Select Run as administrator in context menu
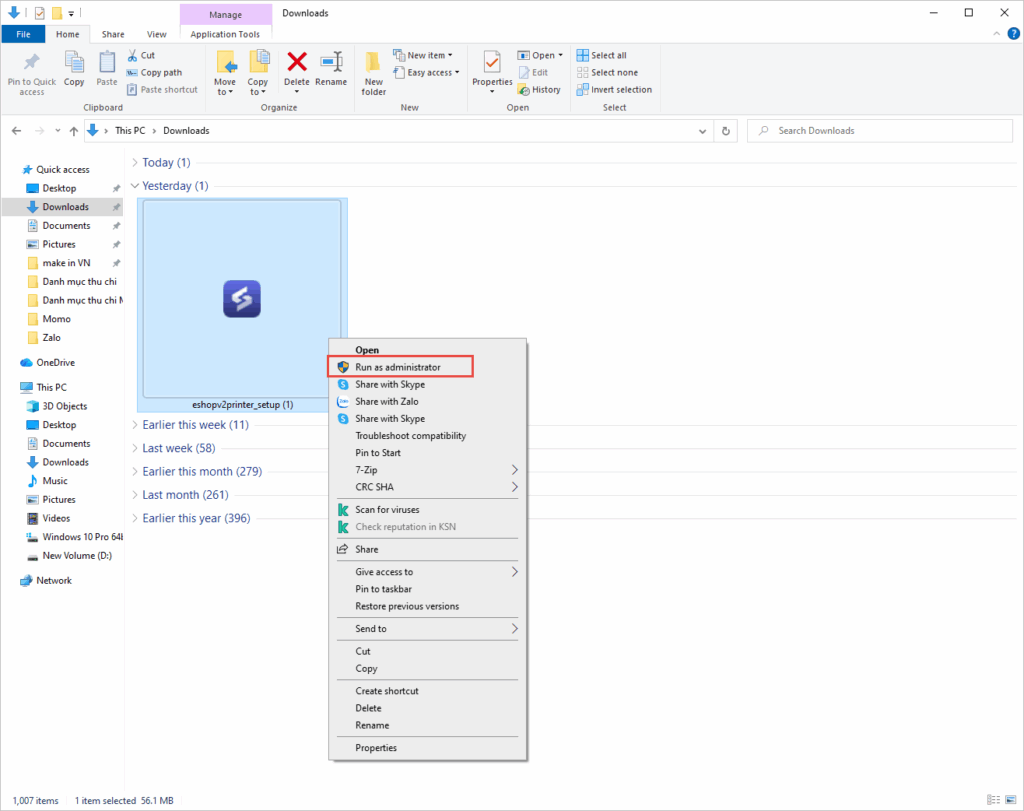Viewport: 1024px width, 811px height. click(x=397, y=367)
